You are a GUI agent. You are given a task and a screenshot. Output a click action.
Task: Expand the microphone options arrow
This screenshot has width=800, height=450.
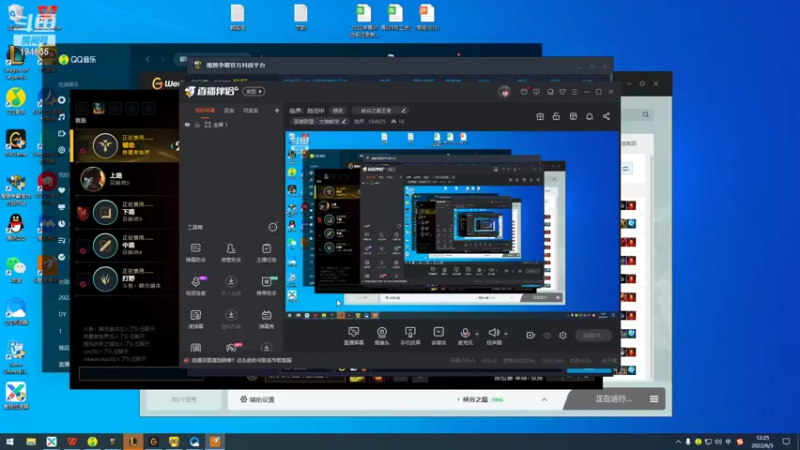(x=477, y=334)
